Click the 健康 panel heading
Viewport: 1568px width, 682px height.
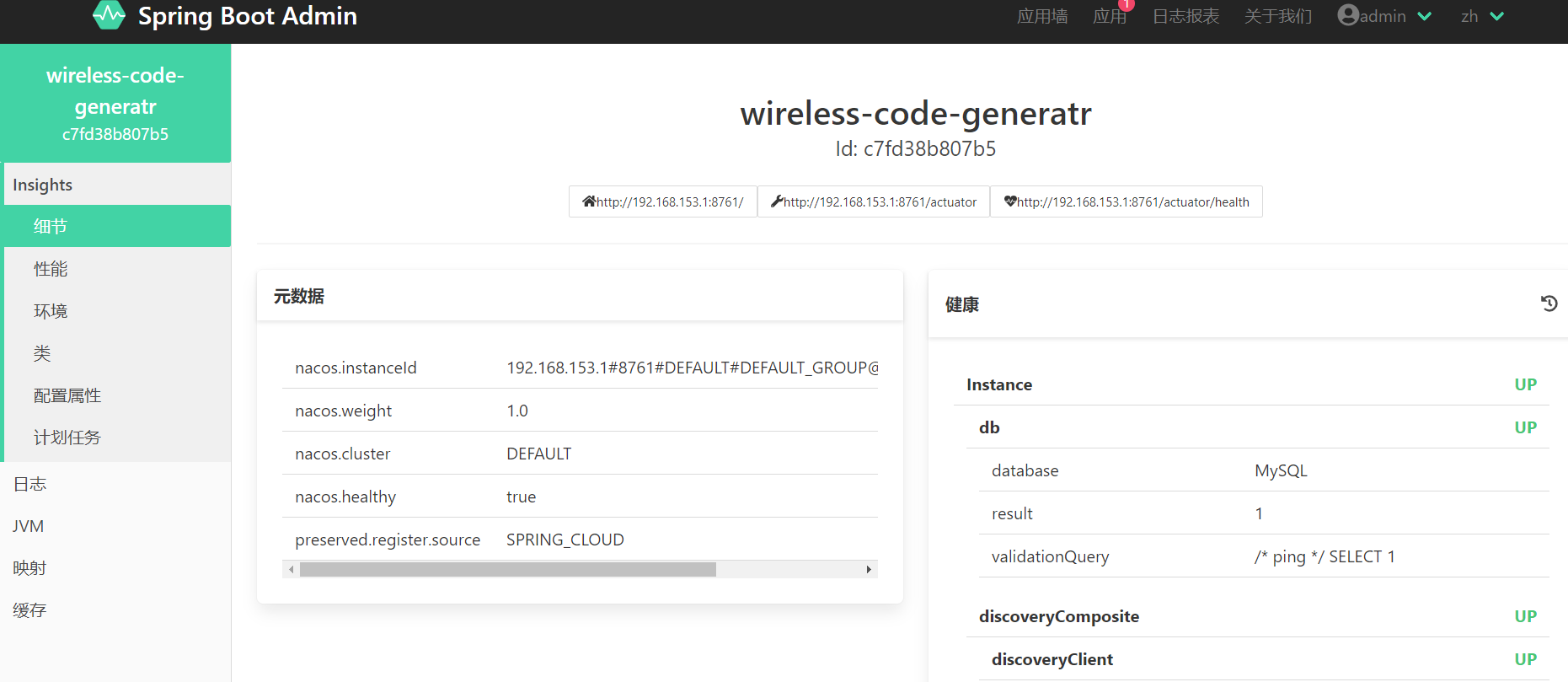coord(962,304)
